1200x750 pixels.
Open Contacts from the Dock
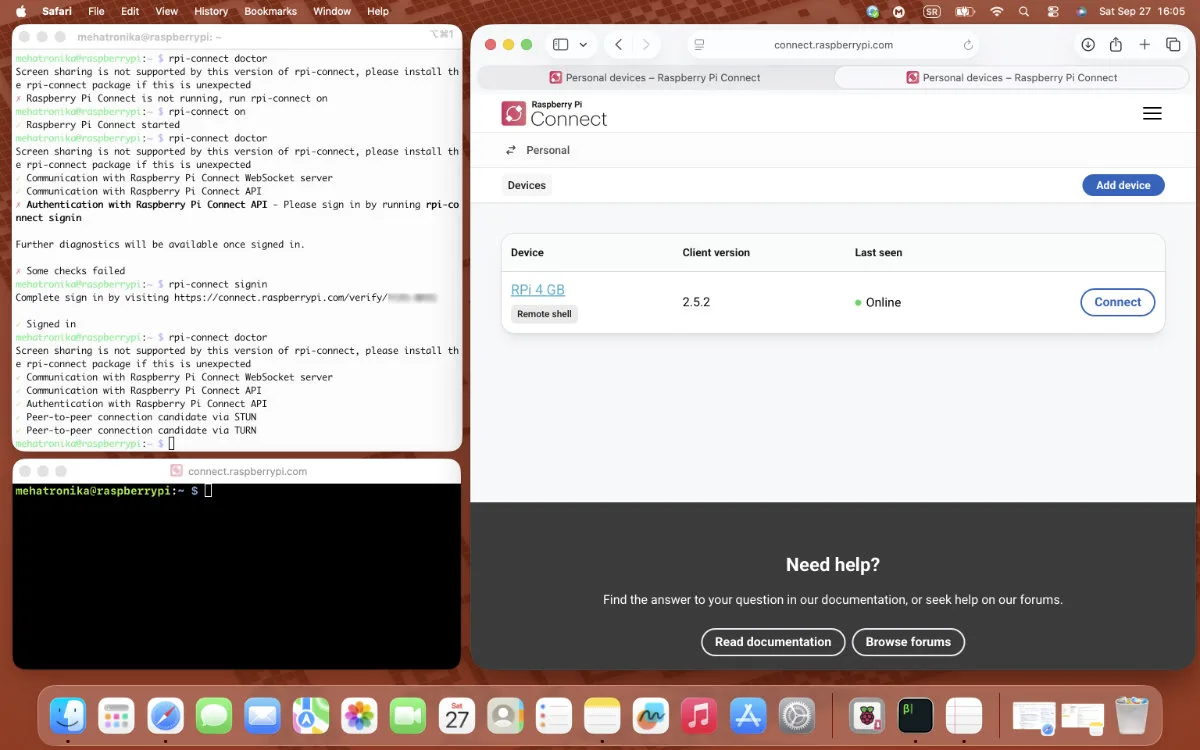pos(505,716)
